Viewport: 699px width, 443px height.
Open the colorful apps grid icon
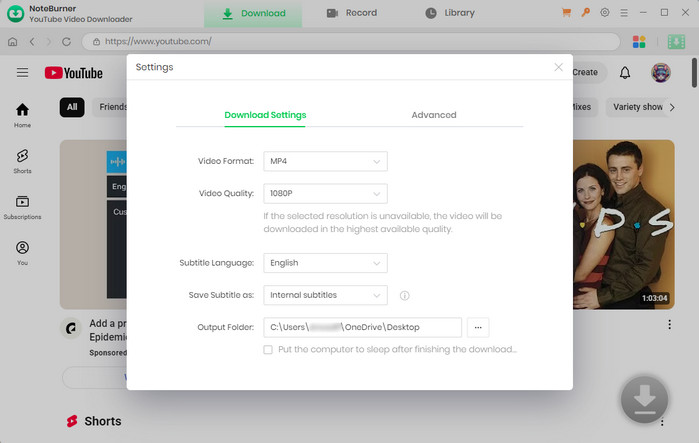(640, 42)
